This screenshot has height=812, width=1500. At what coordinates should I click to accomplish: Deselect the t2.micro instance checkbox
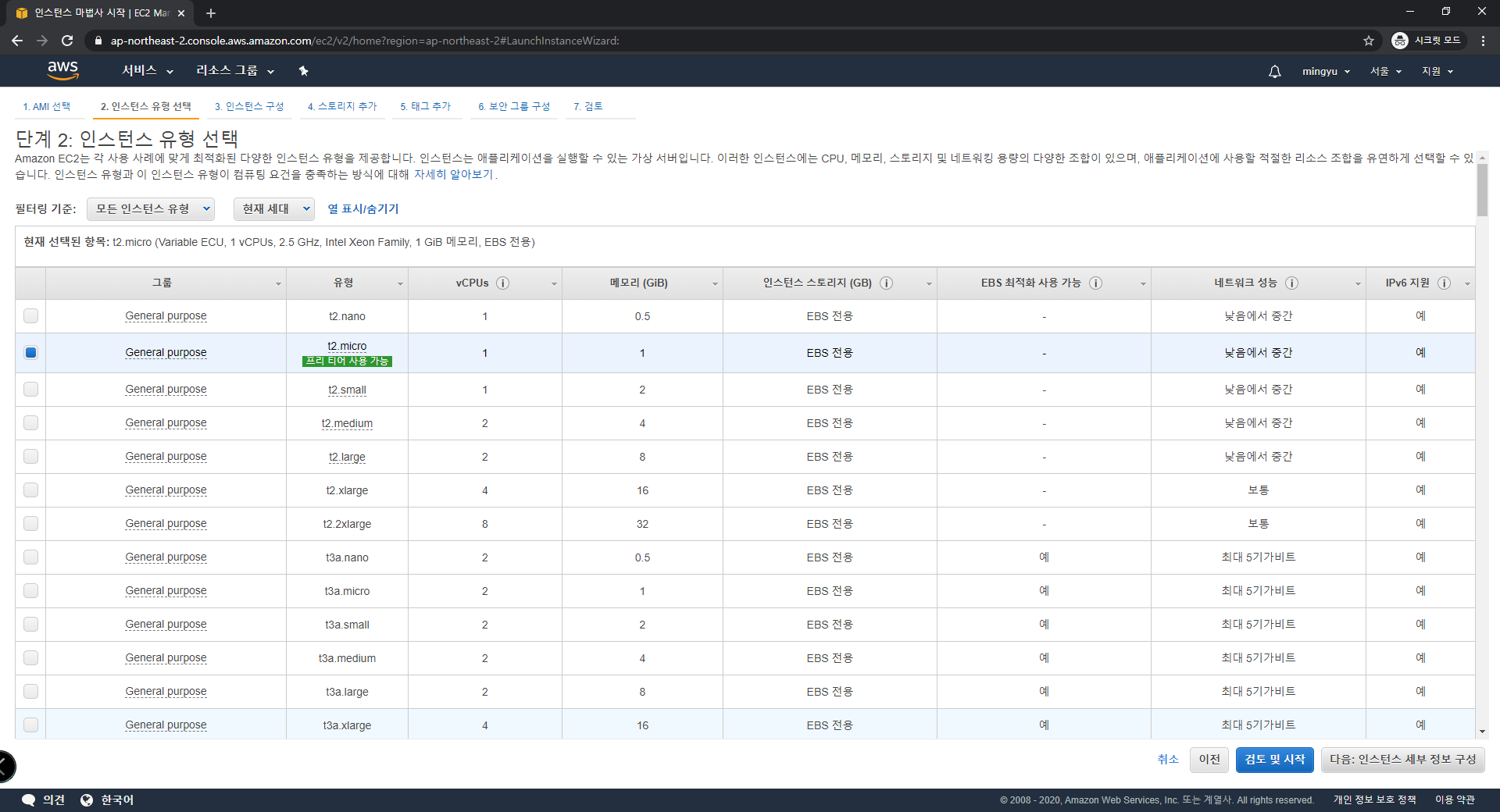pos(30,352)
